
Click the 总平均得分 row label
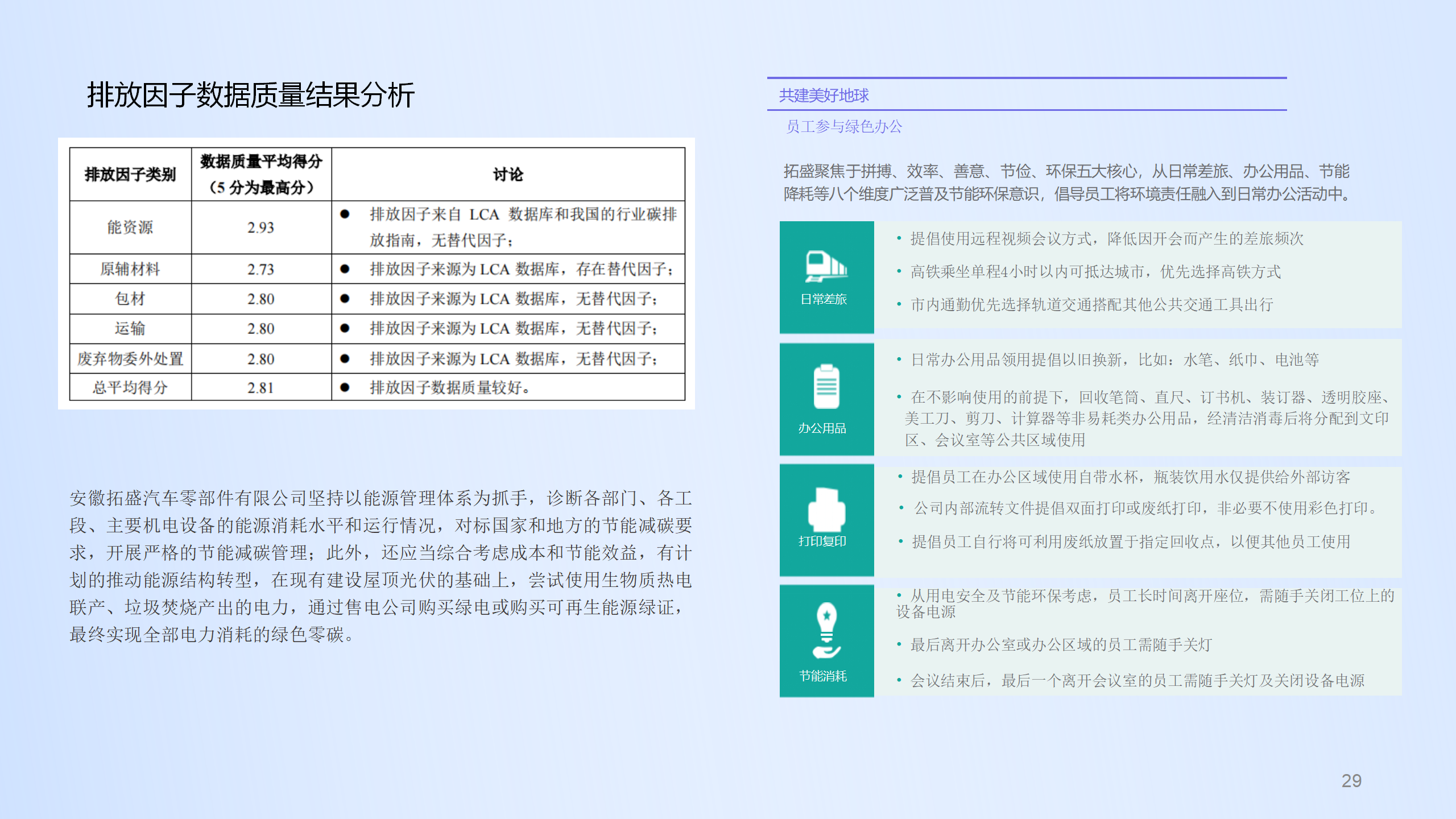tap(130, 387)
